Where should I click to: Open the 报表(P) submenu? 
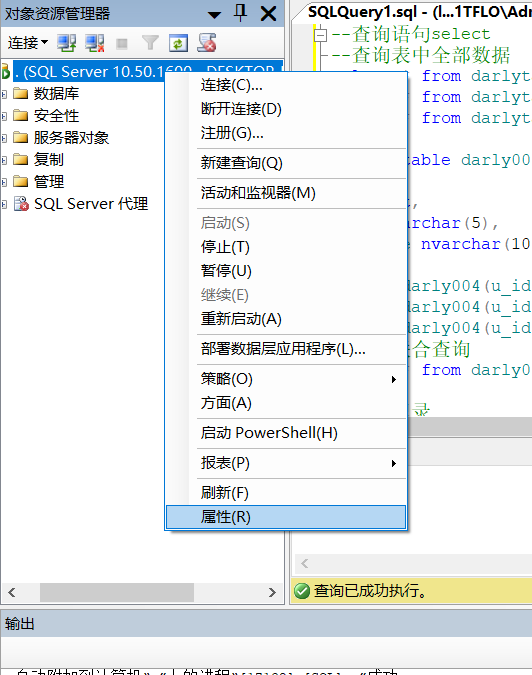click(286, 463)
